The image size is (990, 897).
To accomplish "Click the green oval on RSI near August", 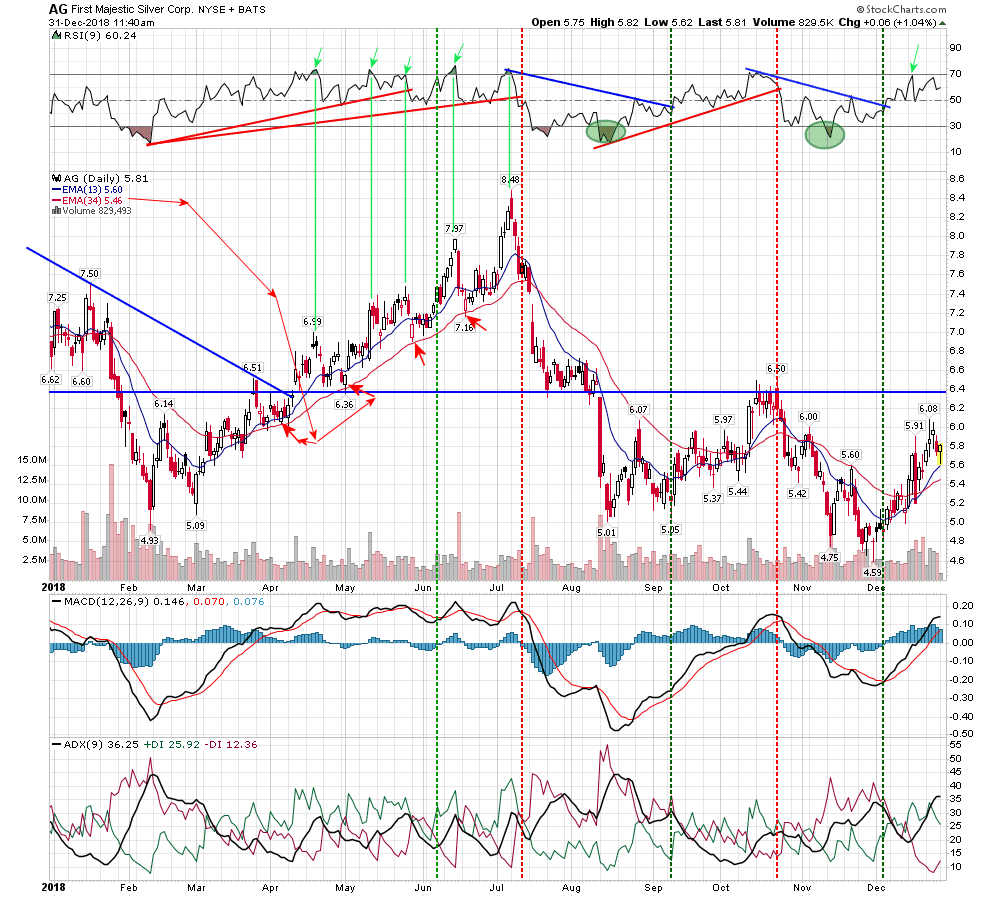I will [605, 131].
